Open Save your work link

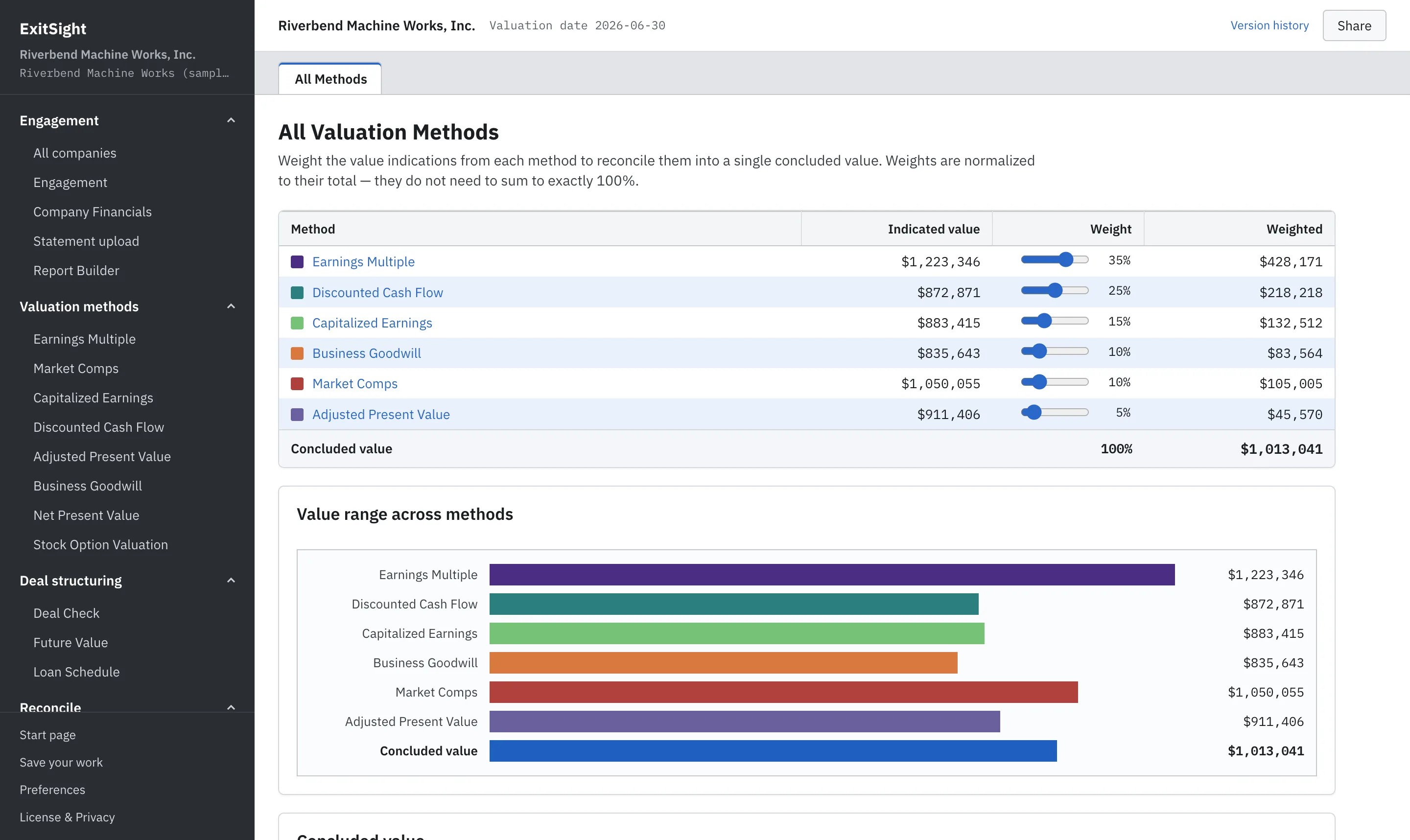click(61, 762)
